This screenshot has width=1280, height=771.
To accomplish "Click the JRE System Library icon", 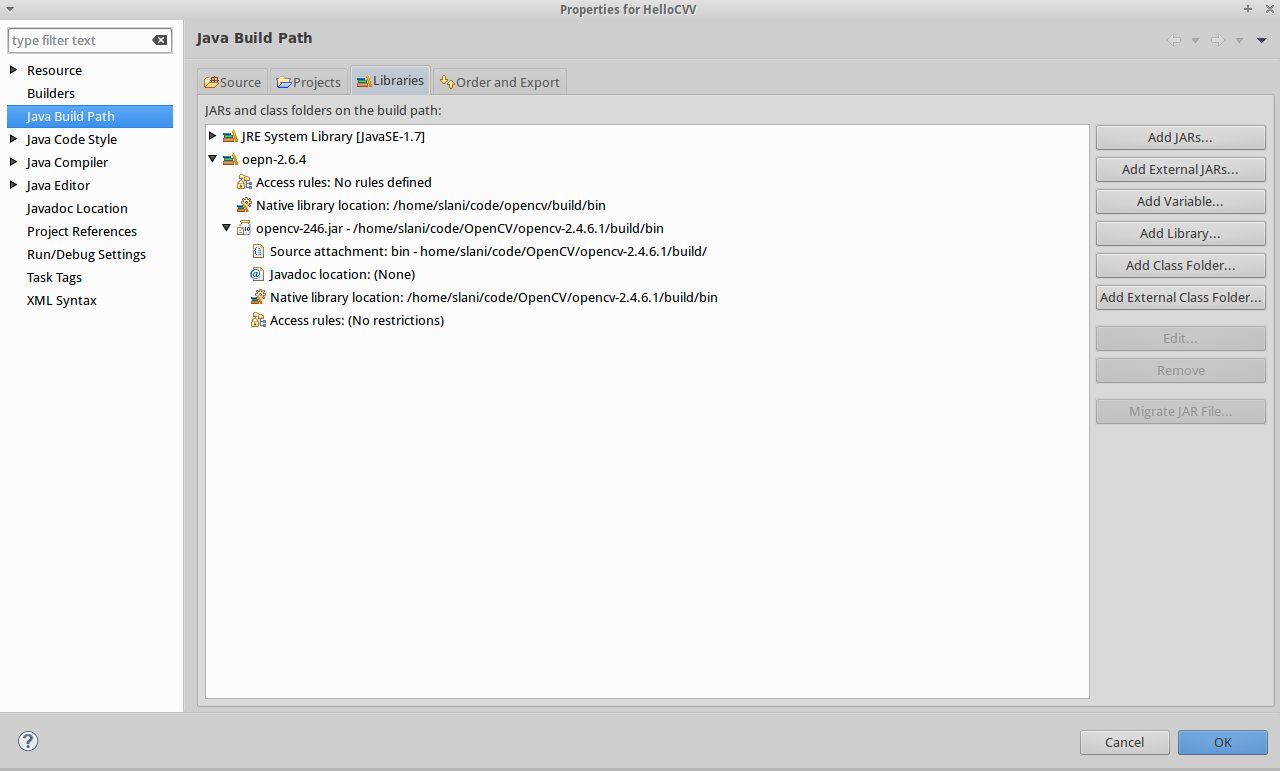I will pos(230,136).
